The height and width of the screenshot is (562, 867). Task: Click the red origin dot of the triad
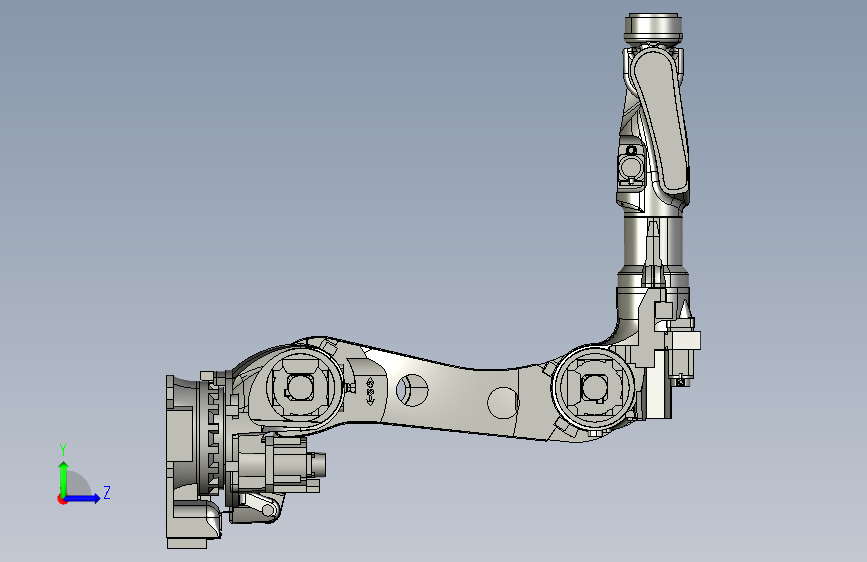[62, 499]
